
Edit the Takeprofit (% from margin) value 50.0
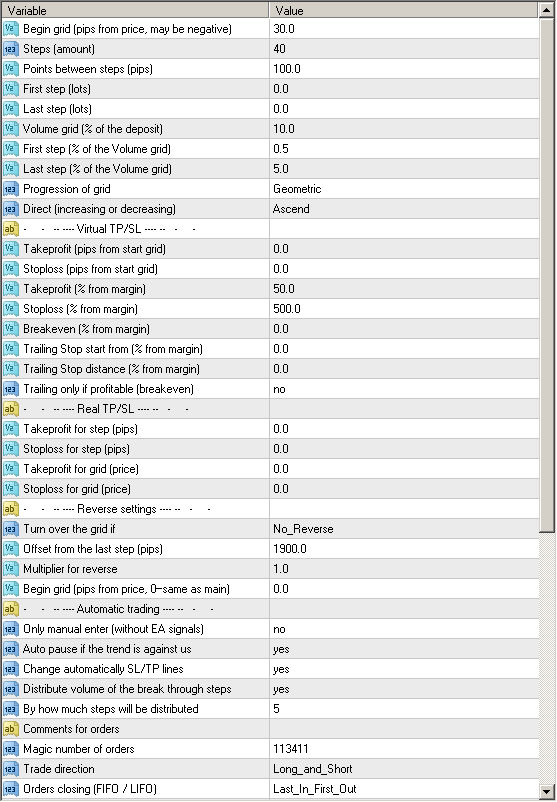[404, 289]
